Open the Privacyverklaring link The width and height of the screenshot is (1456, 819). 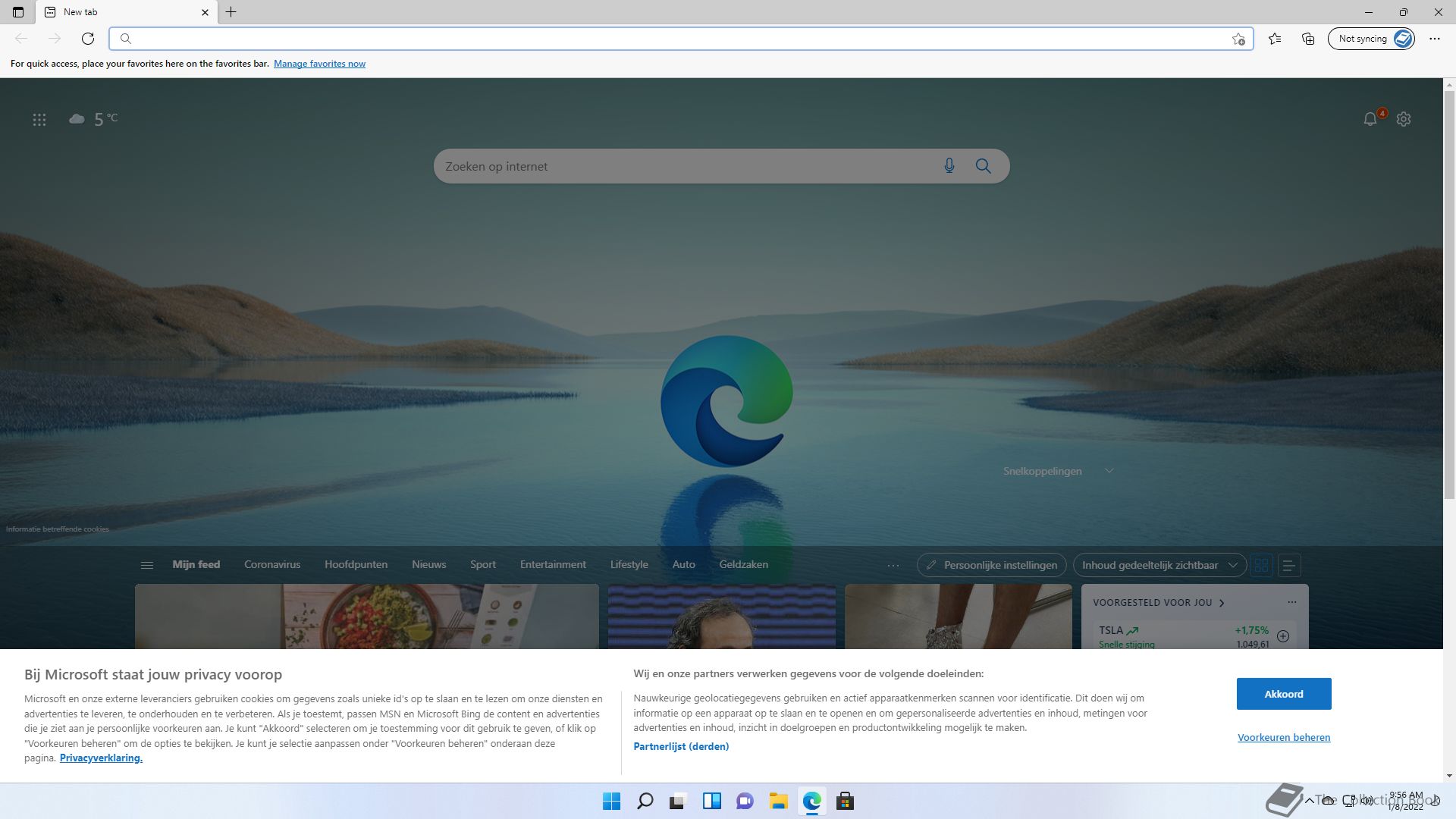tap(101, 758)
